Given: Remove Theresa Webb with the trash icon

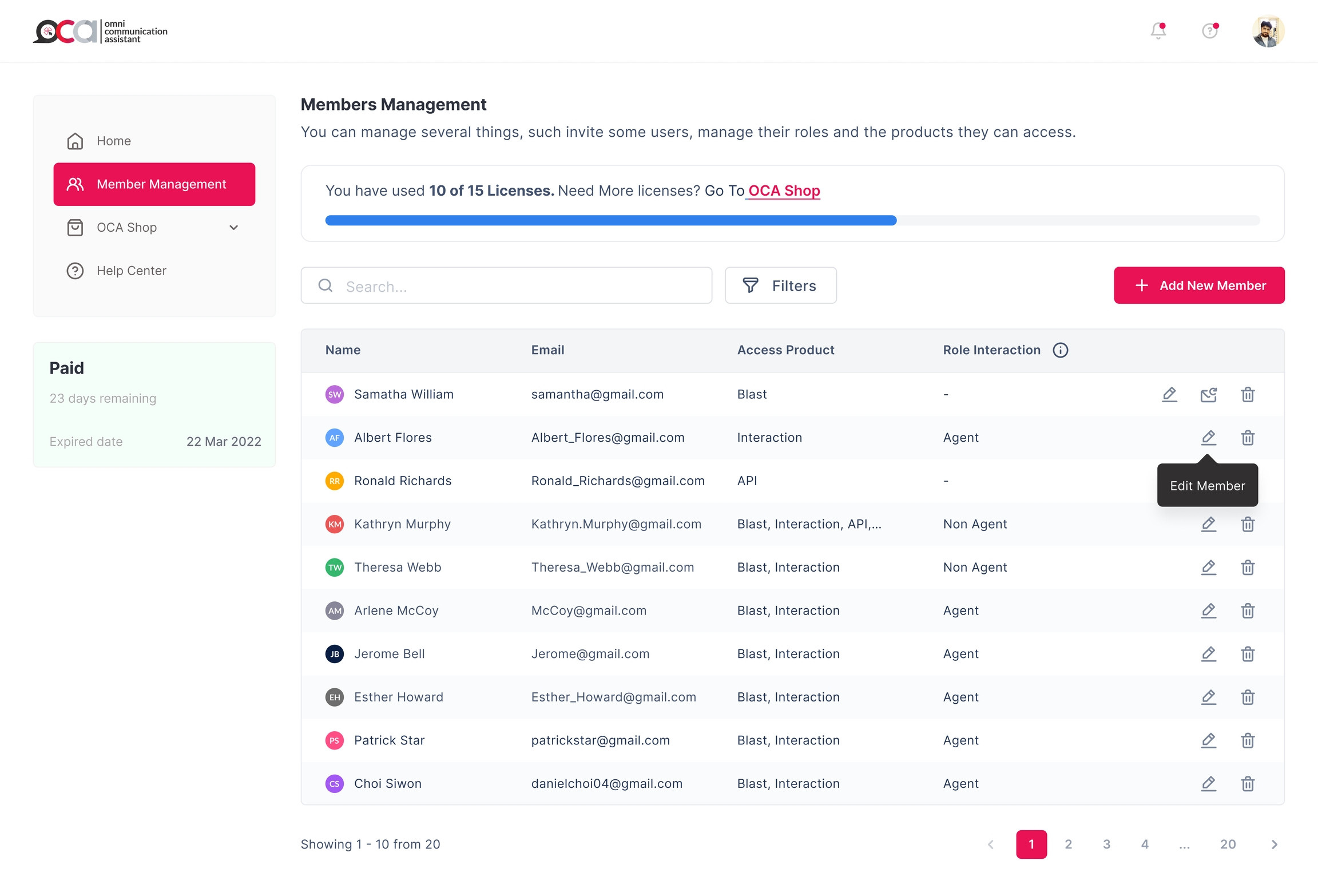Looking at the screenshot, I should point(1248,567).
